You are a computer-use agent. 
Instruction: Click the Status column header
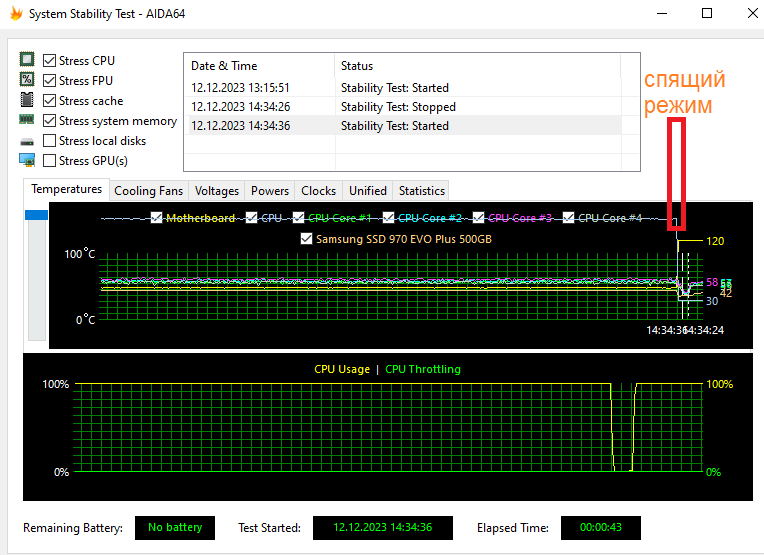pyautogui.click(x=478, y=66)
